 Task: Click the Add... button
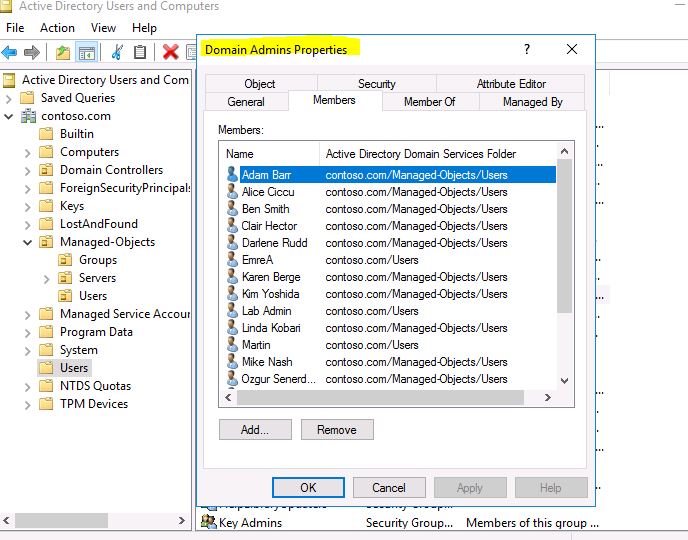point(255,429)
